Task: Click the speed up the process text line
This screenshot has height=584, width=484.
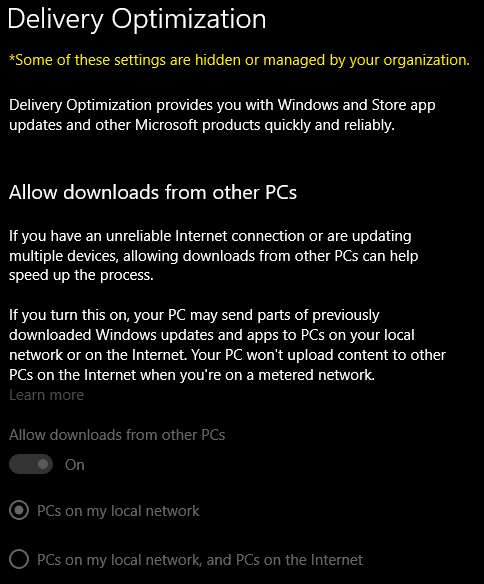Action: [82, 275]
